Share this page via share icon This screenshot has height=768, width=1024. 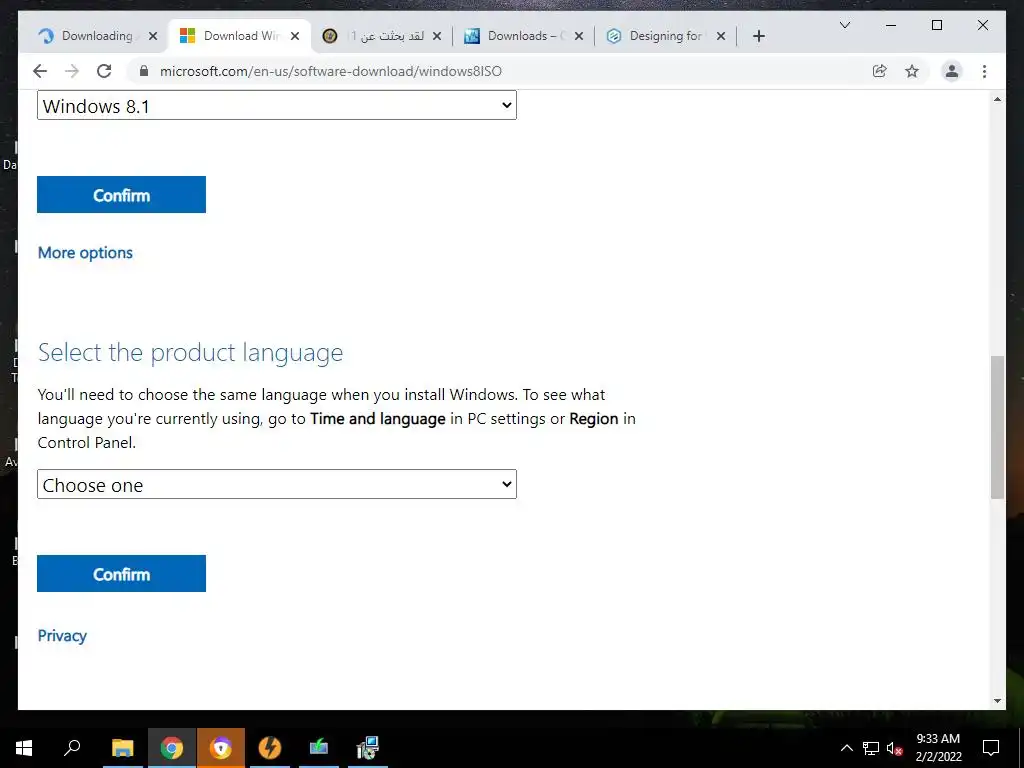[880, 71]
